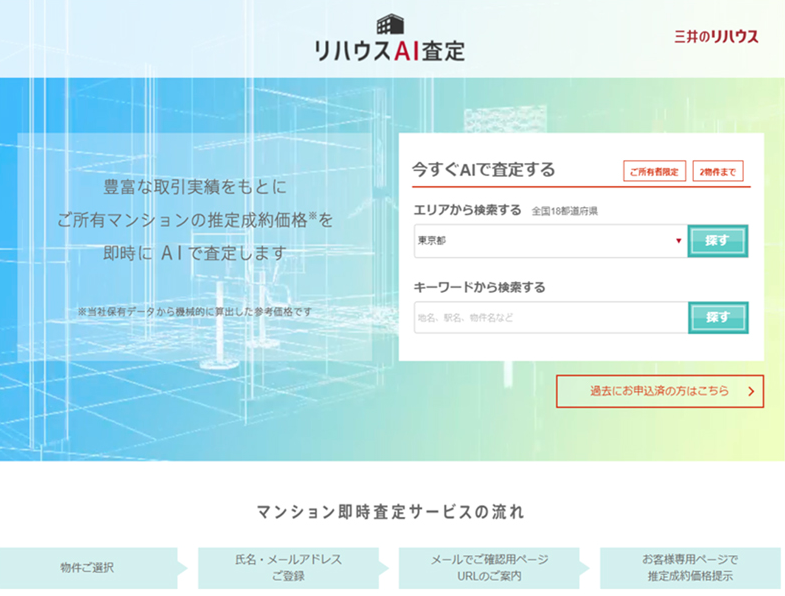This screenshot has height=596, width=785.
Task: Click the リハウスAI査定 logo text
Action: pos(391,50)
